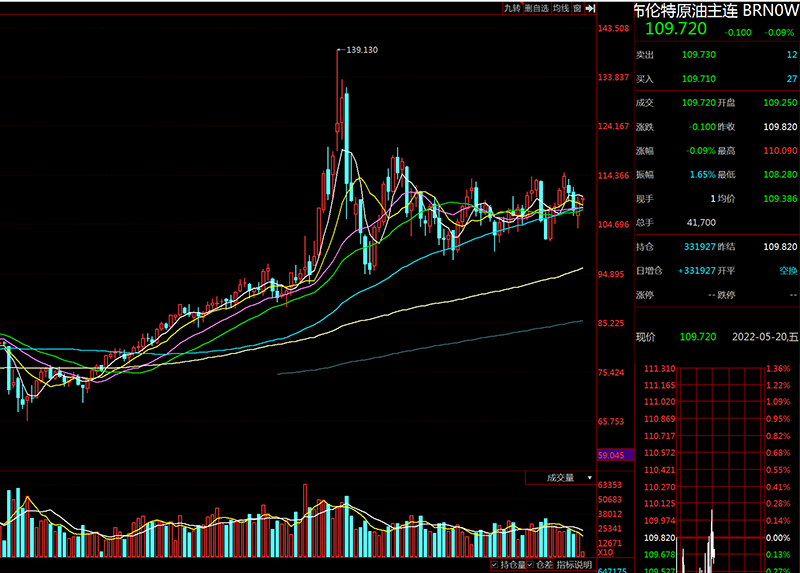Click the 卖出 ask price 109.730
Viewport: 800px width, 573px height.
pyautogui.click(x=698, y=56)
